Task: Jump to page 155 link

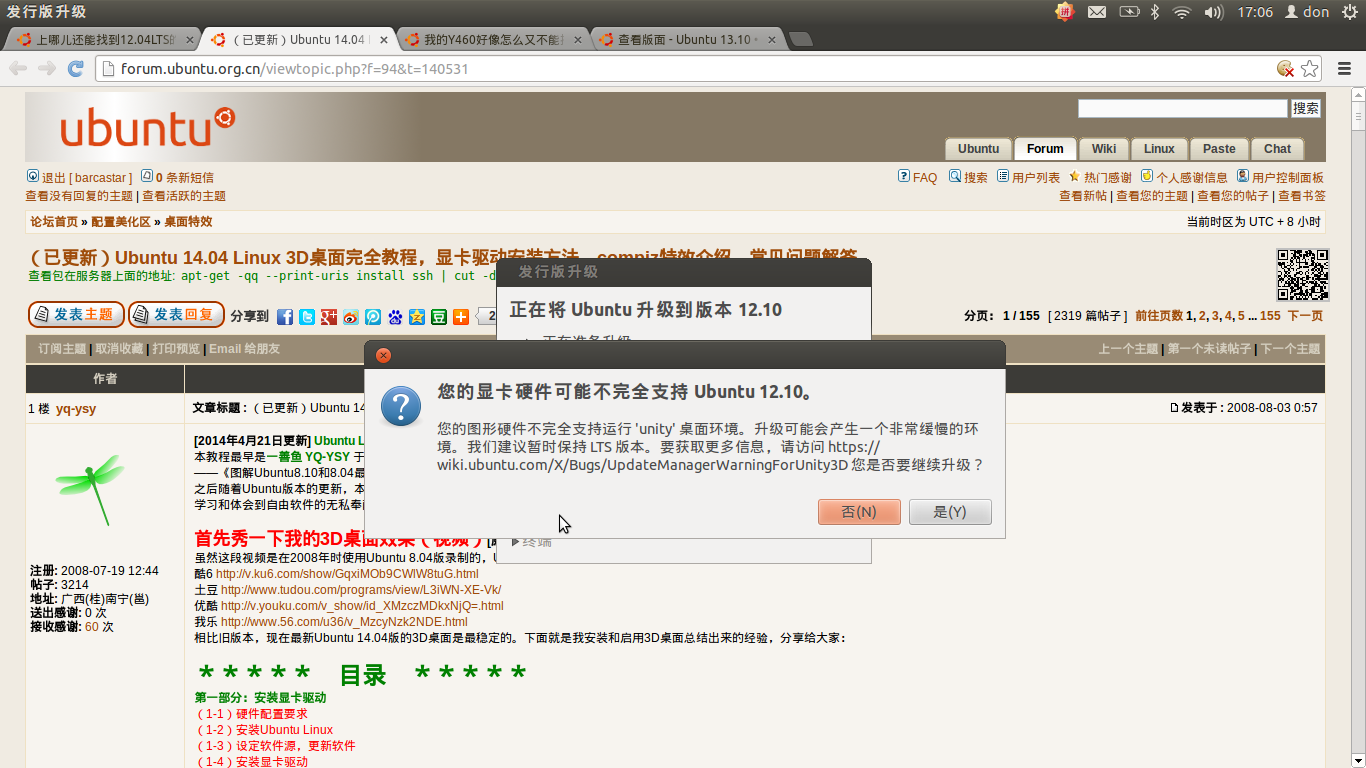Action: (1270, 316)
